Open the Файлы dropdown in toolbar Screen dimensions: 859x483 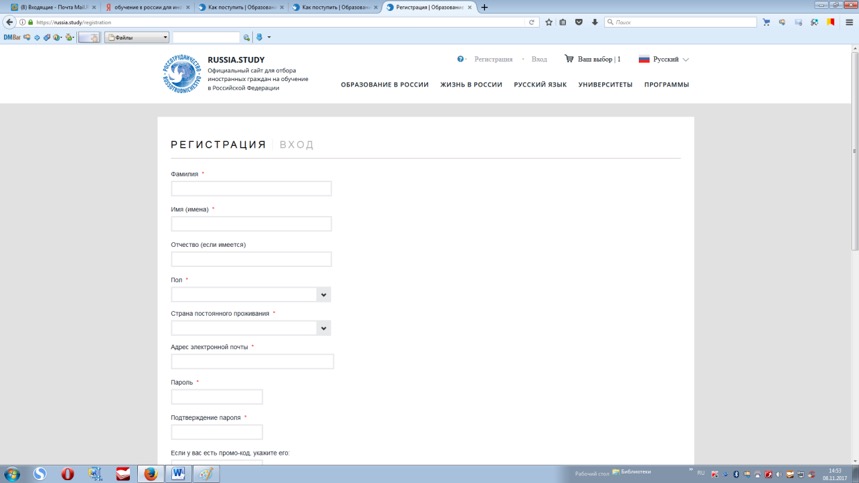(137, 38)
